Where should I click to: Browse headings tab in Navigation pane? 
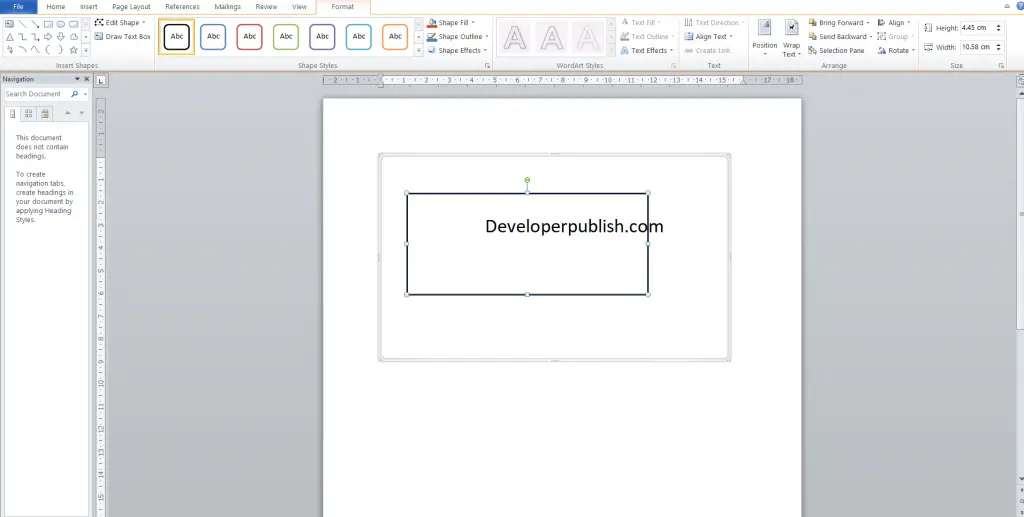tap(12, 114)
